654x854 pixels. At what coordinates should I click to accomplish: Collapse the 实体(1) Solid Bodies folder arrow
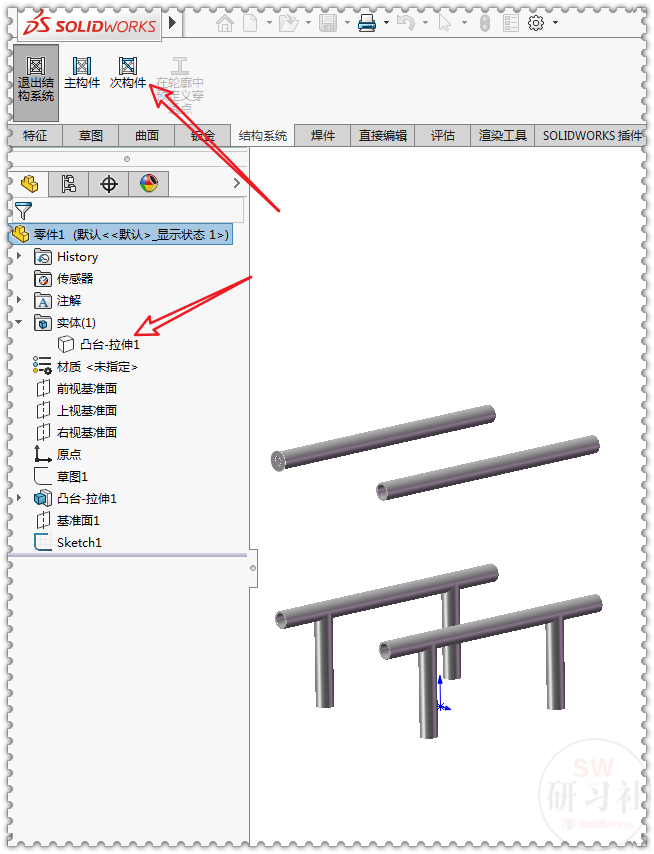pos(19,322)
